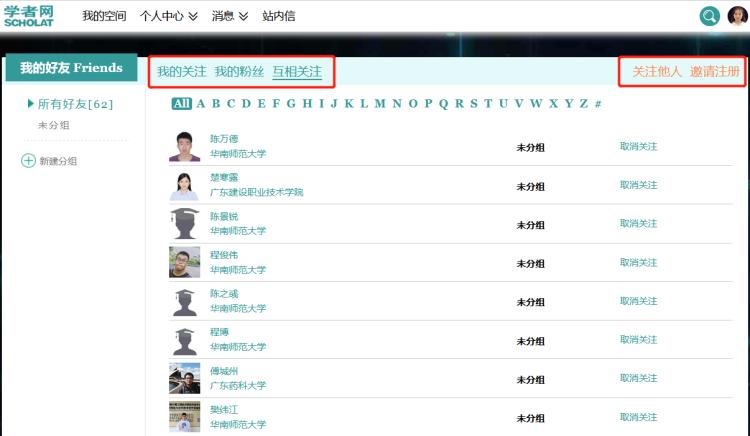This screenshot has height=436, width=750.
Task: Open the teal search icon
Action: (709, 16)
